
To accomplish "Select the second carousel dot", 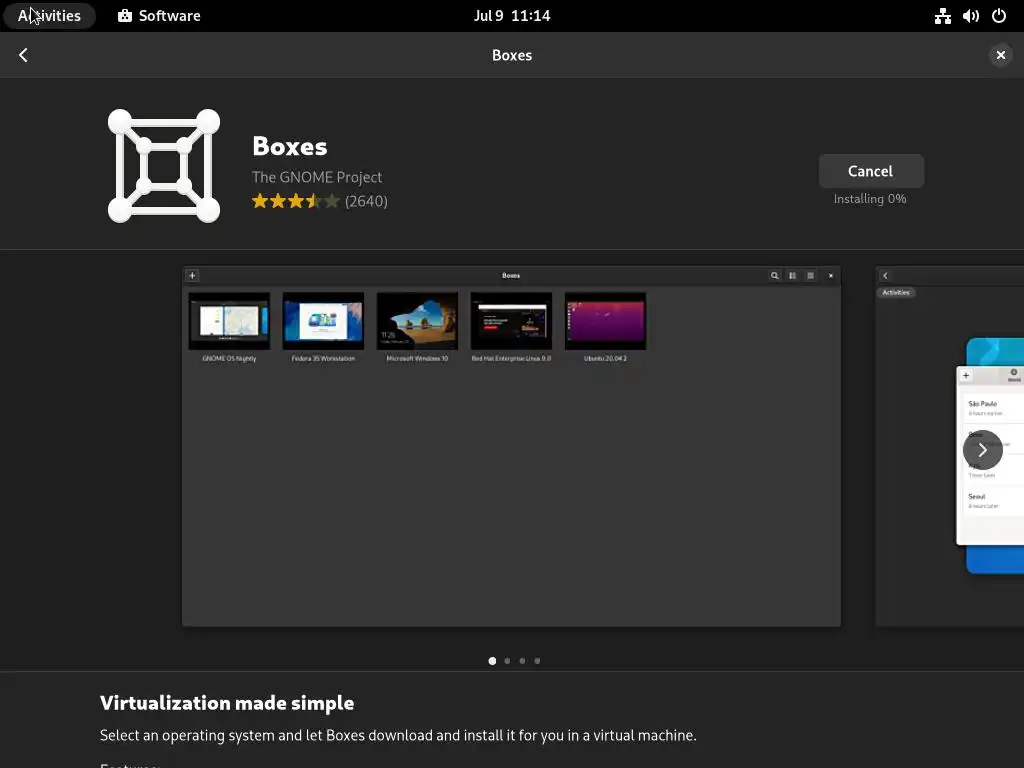I will [x=507, y=661].
